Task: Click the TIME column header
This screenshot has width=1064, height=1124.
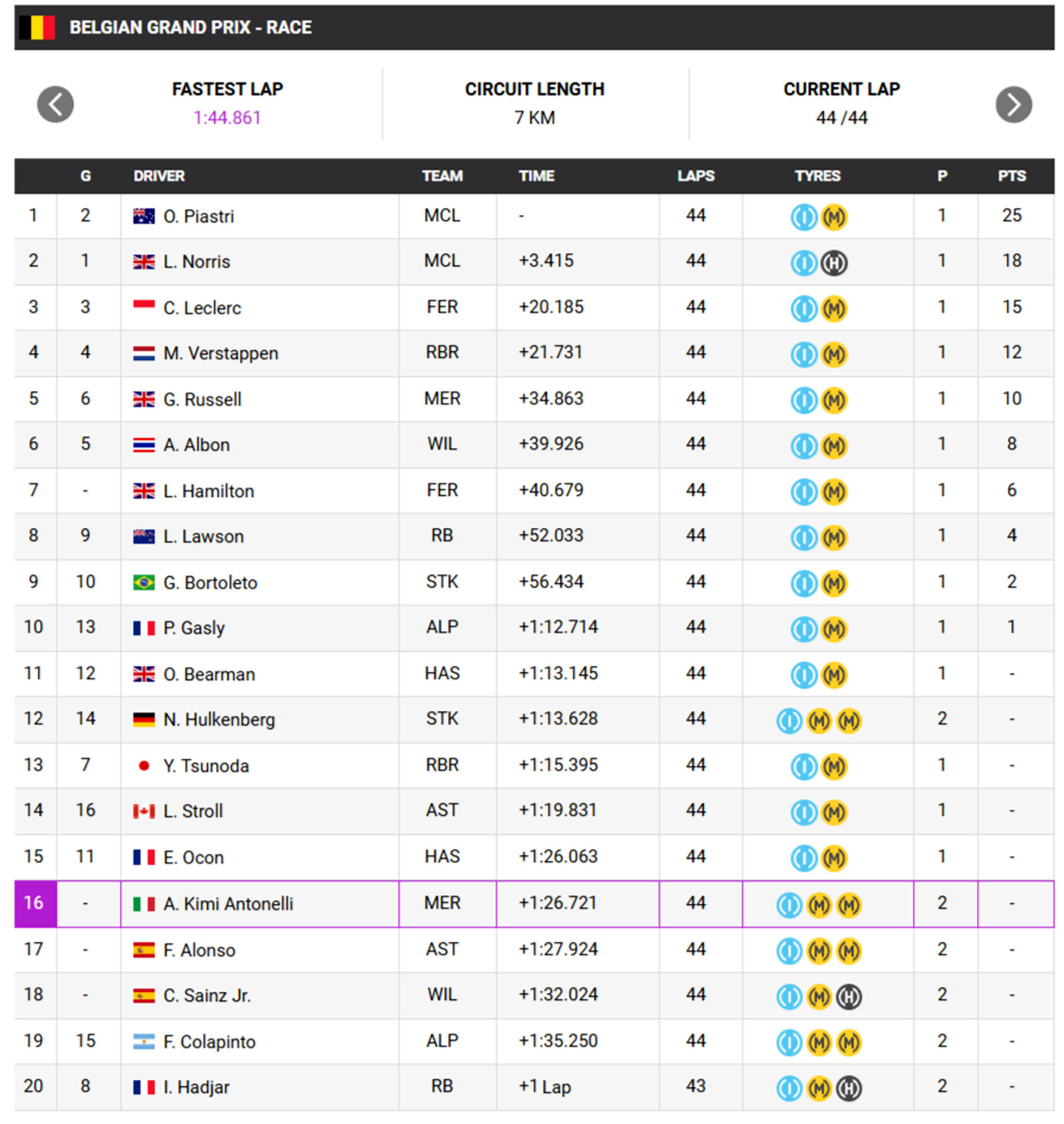Action: click(x=536, y=176)
